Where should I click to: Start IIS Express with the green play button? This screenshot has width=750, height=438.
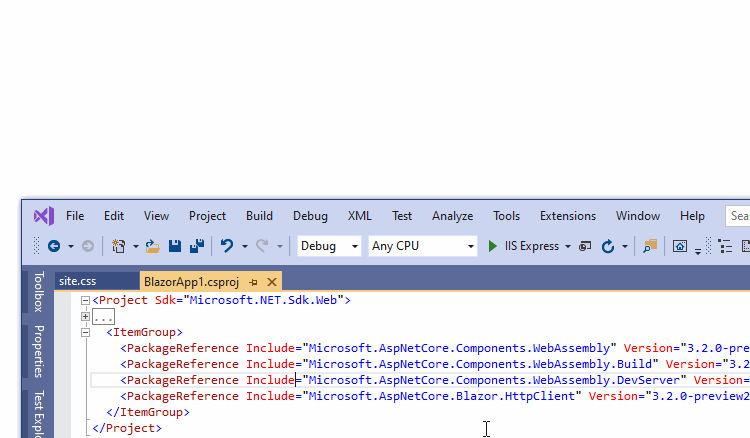click(492, 246)
